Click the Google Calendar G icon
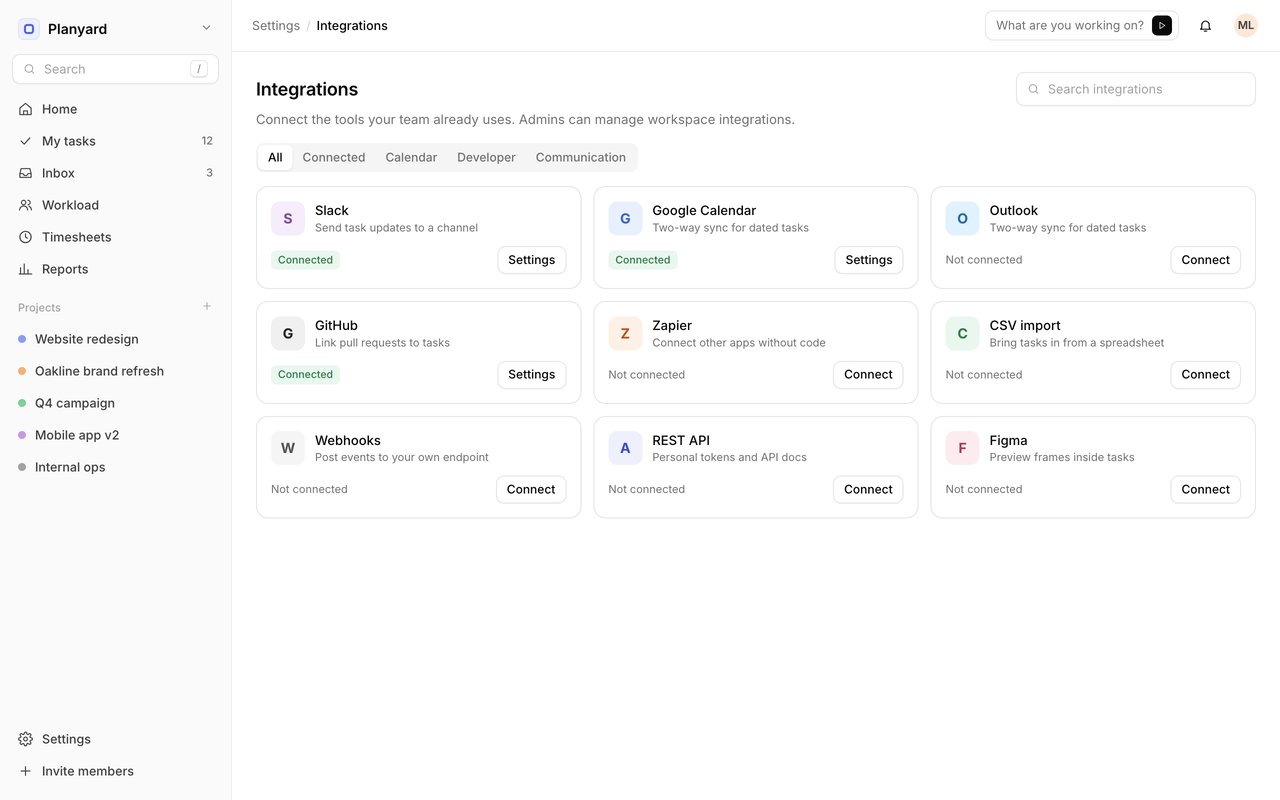This screenshot has height=800, width=1280. point(625,218)
